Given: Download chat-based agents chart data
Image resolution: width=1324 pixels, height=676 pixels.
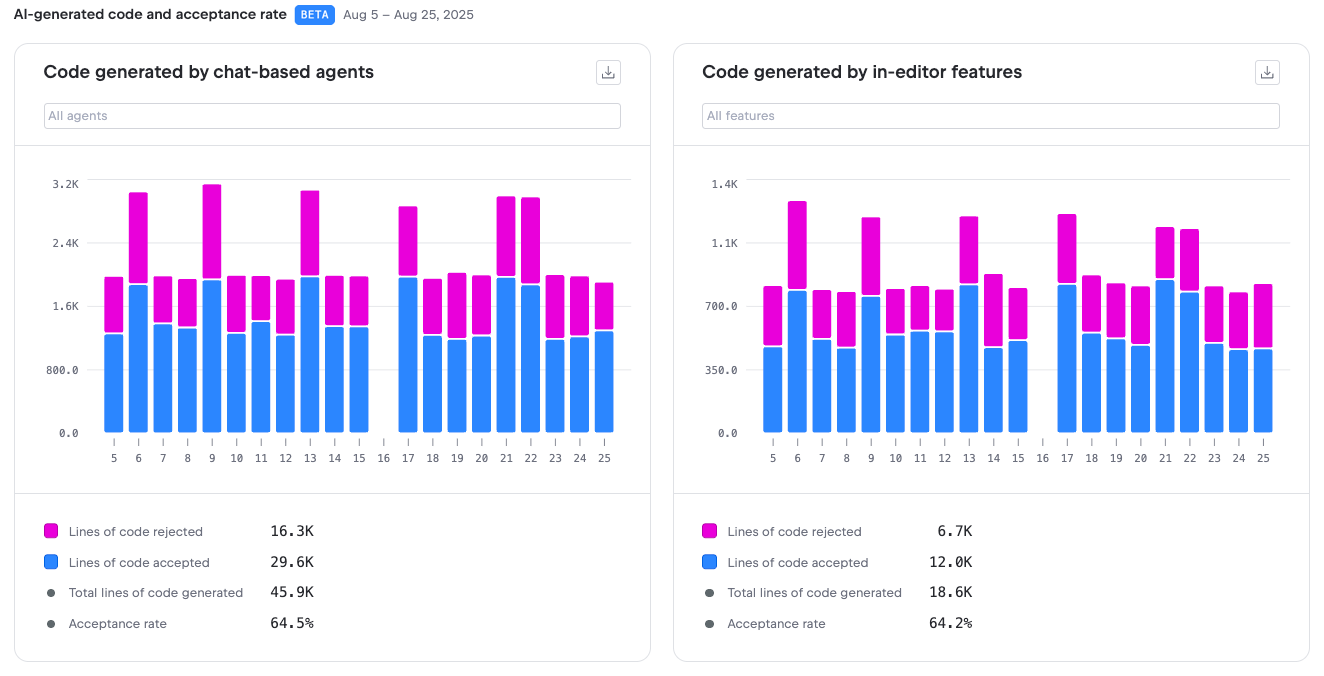Looking at the screenshot, I should (x=608, y=72).
